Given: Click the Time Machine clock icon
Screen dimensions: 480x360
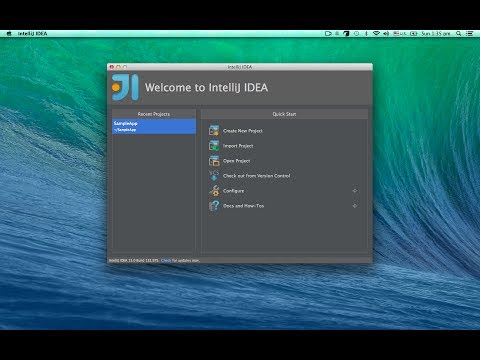Looking at the screenshot, I should coord(356,34).
